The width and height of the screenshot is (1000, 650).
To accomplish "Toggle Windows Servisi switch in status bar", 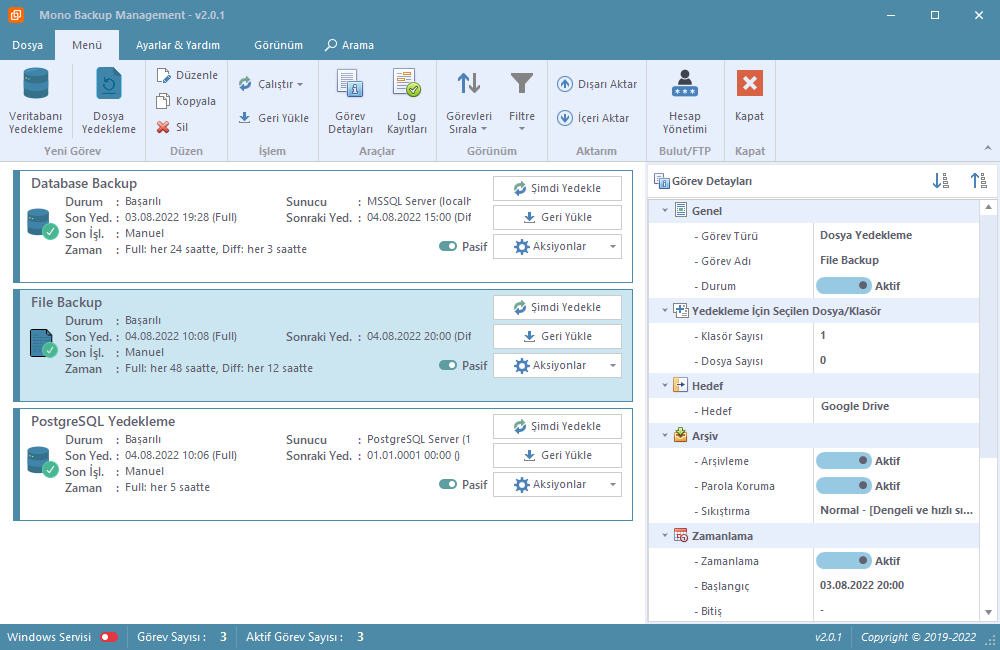I will click(x=109, y=637).
